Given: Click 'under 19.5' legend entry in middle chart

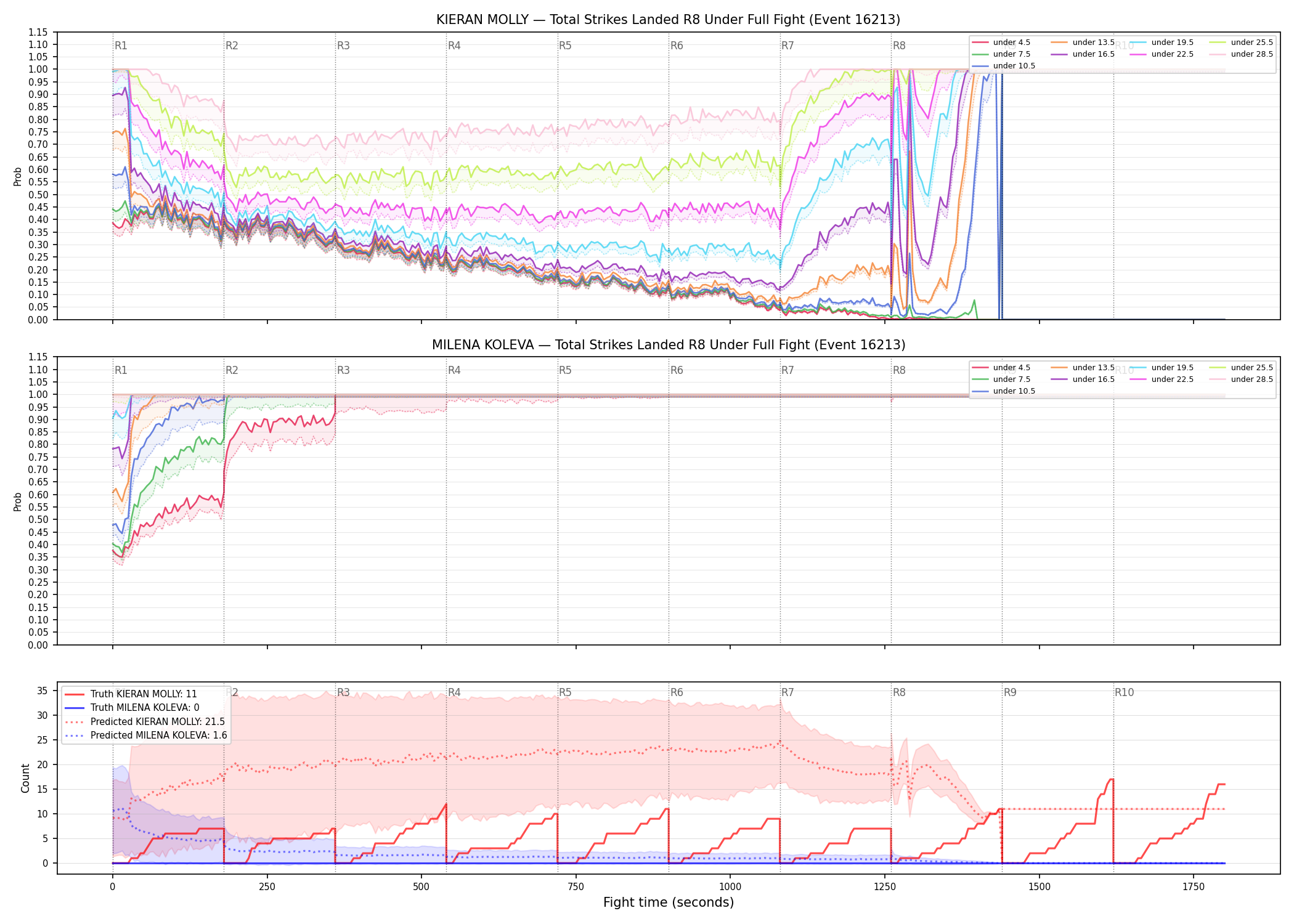Looking at the screenshot, I should point(1161,368).
